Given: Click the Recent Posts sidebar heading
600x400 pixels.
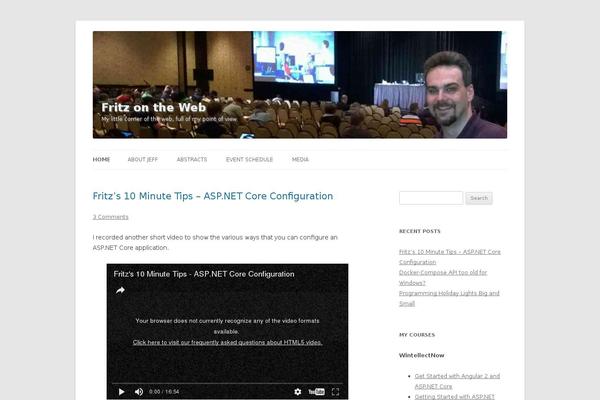Looking at the screenshot, I should [x=420, y=231].
